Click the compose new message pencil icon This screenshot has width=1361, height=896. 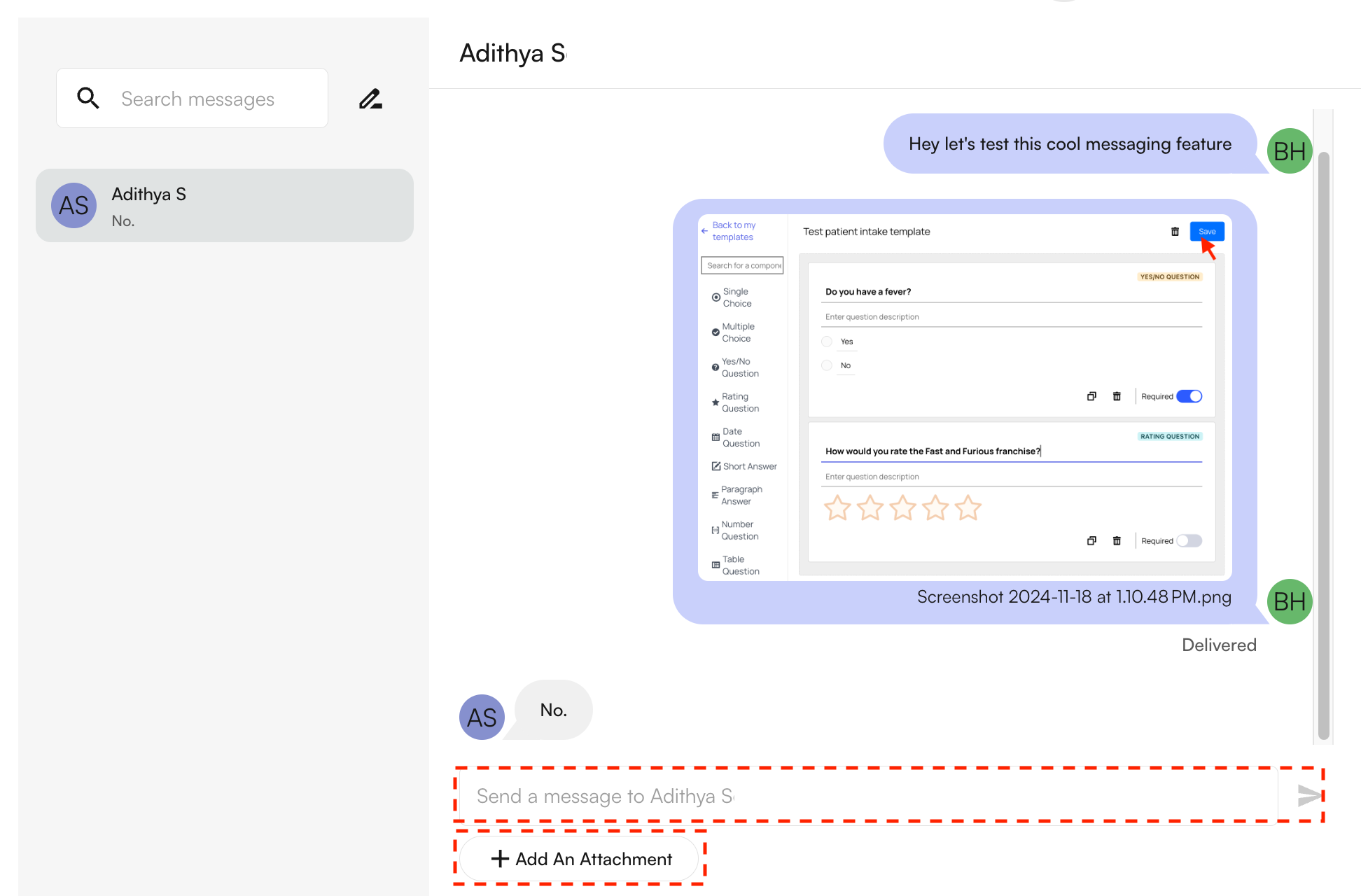click(370, 99)
